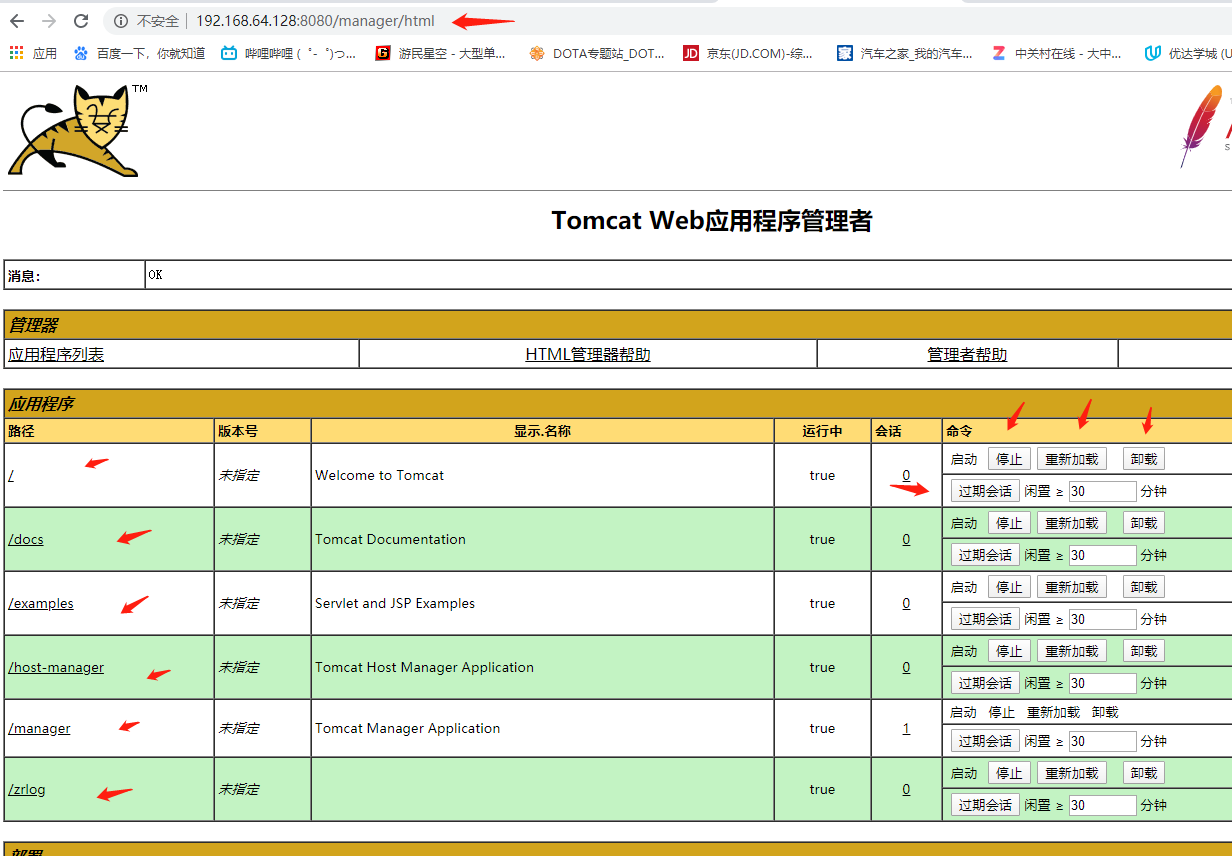The width and height of the screenshot is (1232, 856).
Task: Click the Apache feather logo
Action: pos(1203,125)
